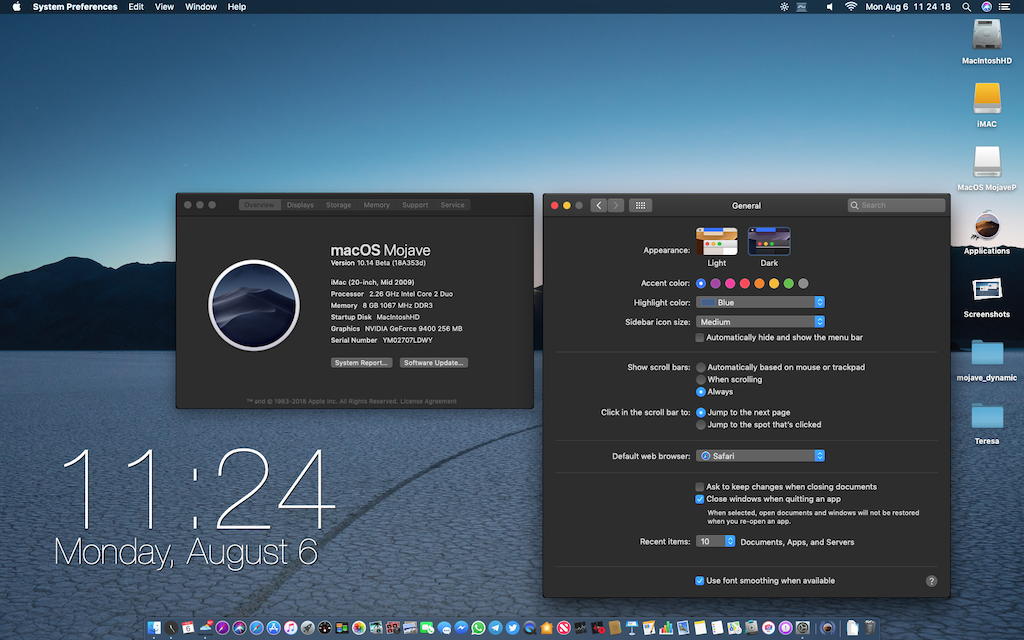The height and width of the screenshot is (640, 1024).
Task: Click the Wi-Fi status icon
Action: click(851, 7)
